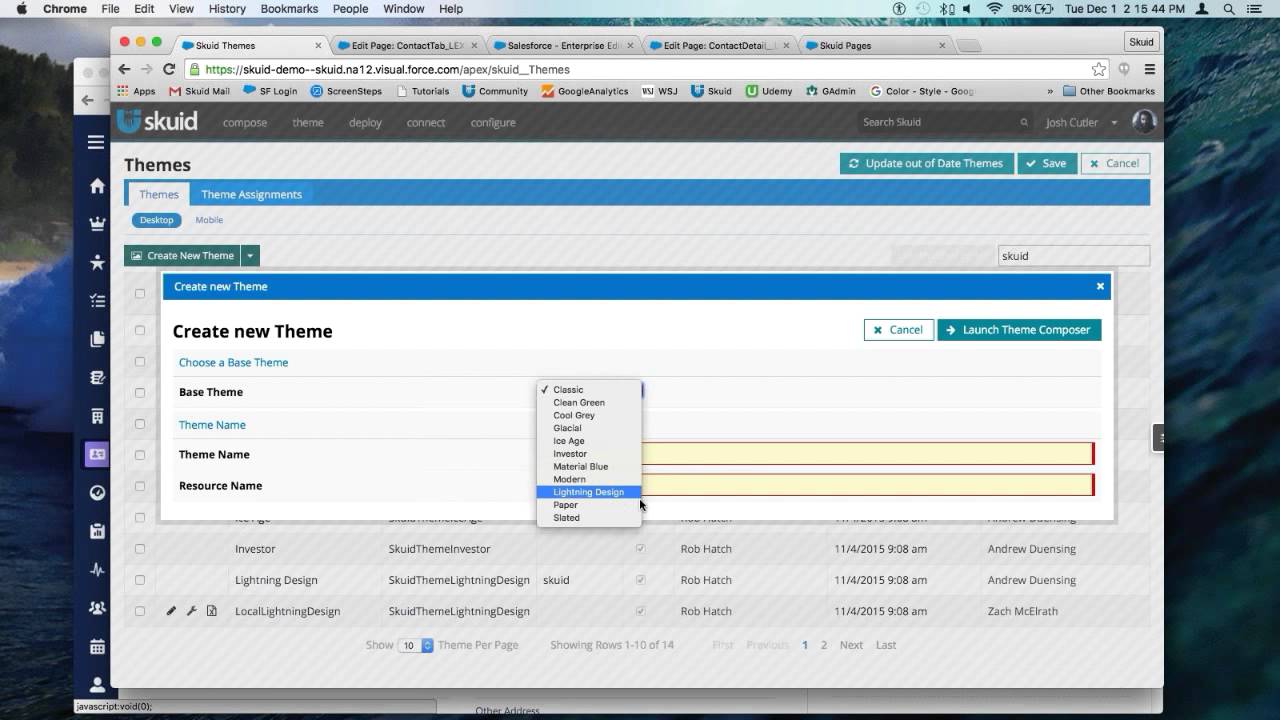Go to page 2 of themes
This screenshot has height=720, width=1280.
(x=824, y=645)
